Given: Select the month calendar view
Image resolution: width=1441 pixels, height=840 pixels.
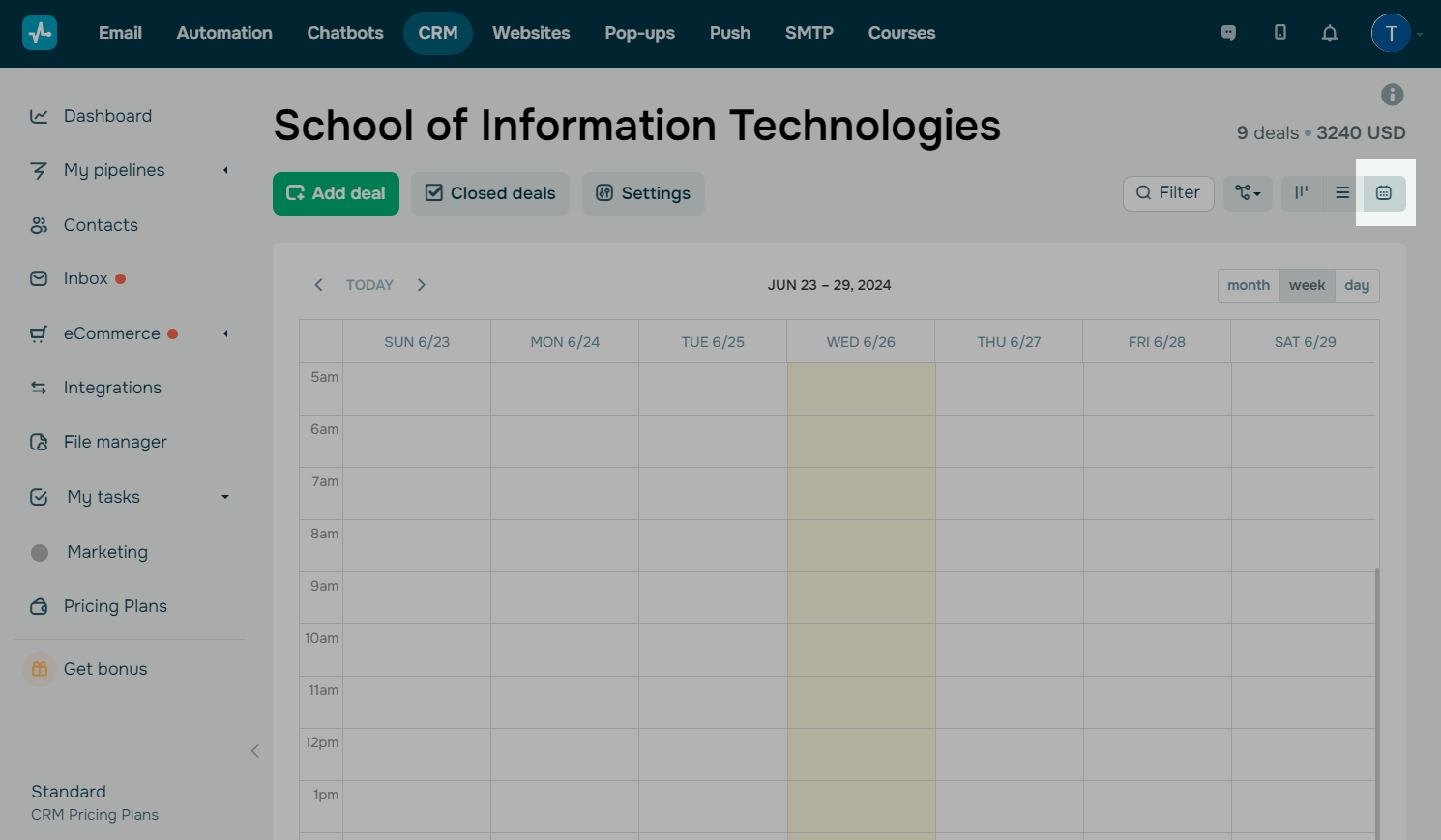Looking at the screenshot, I should click(x=1248, y=285).
